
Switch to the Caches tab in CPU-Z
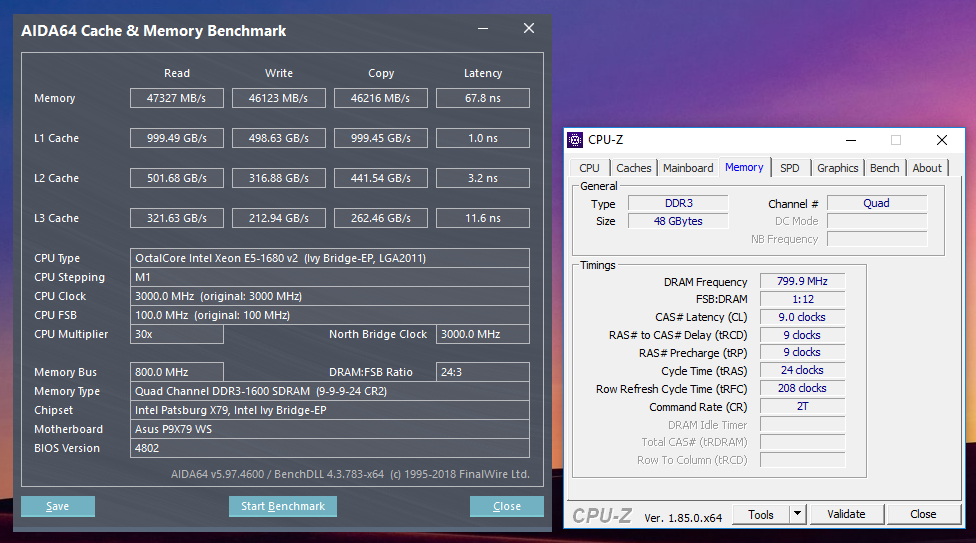[634, 168]
